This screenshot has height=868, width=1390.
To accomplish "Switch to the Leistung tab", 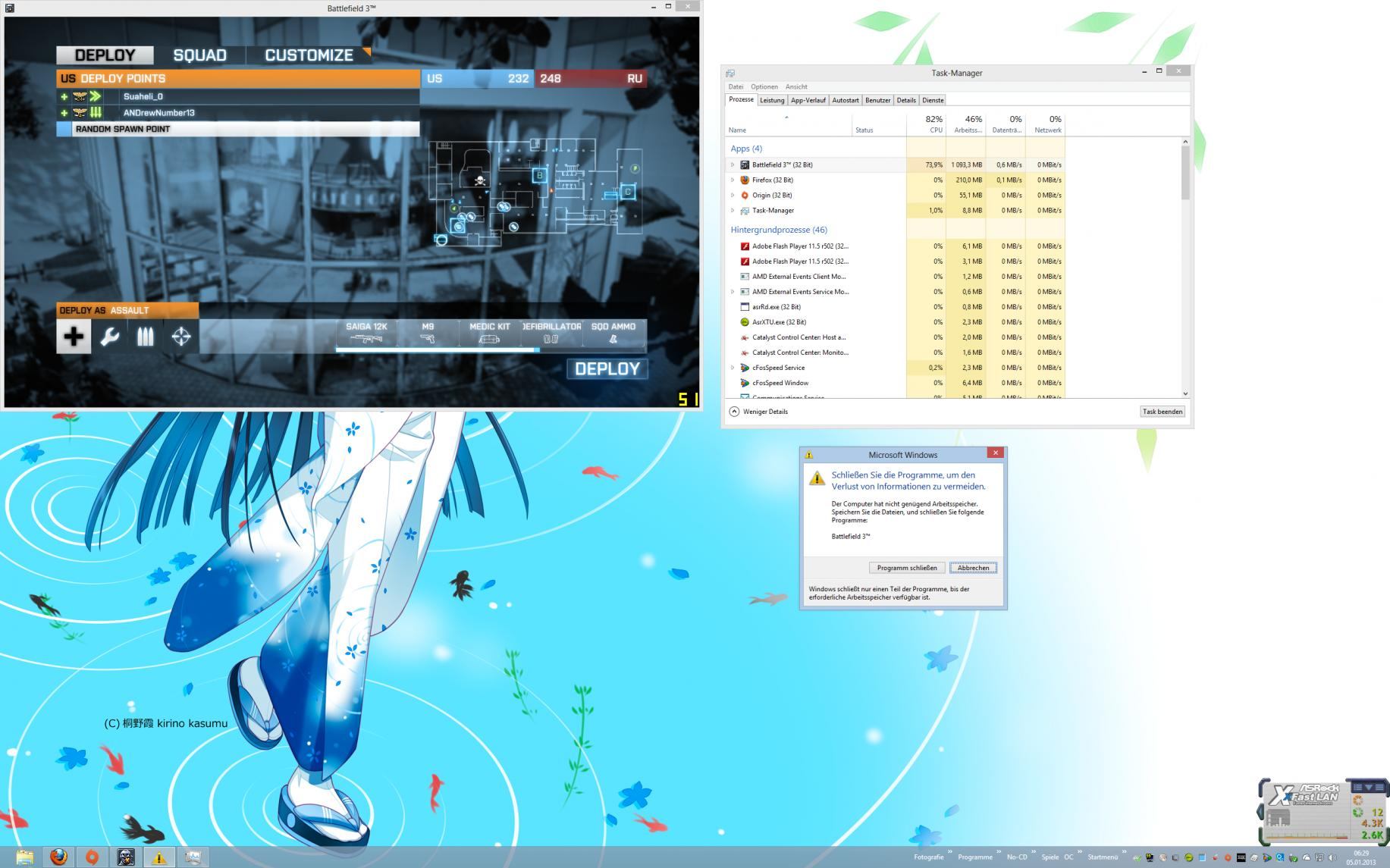I will coord(772,100).
